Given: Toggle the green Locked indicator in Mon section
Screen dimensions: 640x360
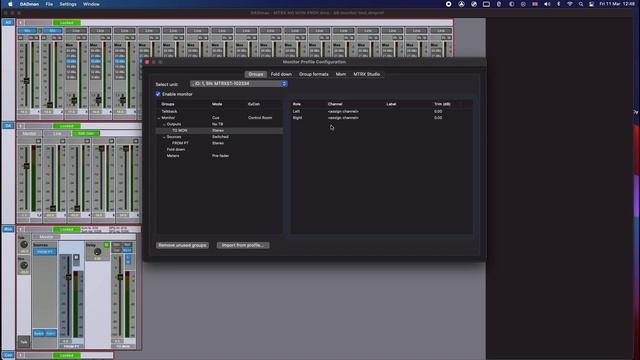Looking at the screenshot, I should pos(67,229).
